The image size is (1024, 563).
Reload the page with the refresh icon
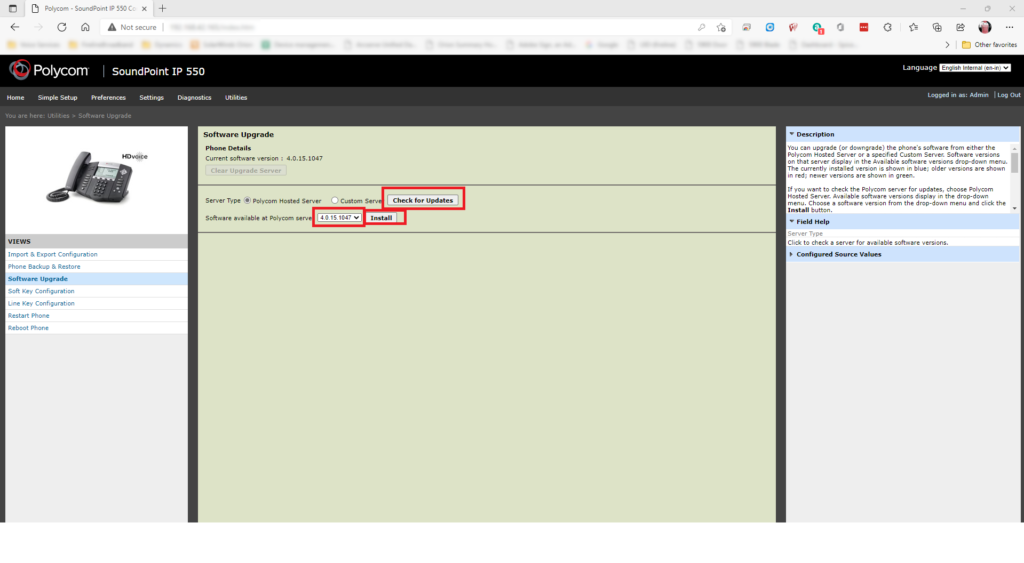coord(62,27)
